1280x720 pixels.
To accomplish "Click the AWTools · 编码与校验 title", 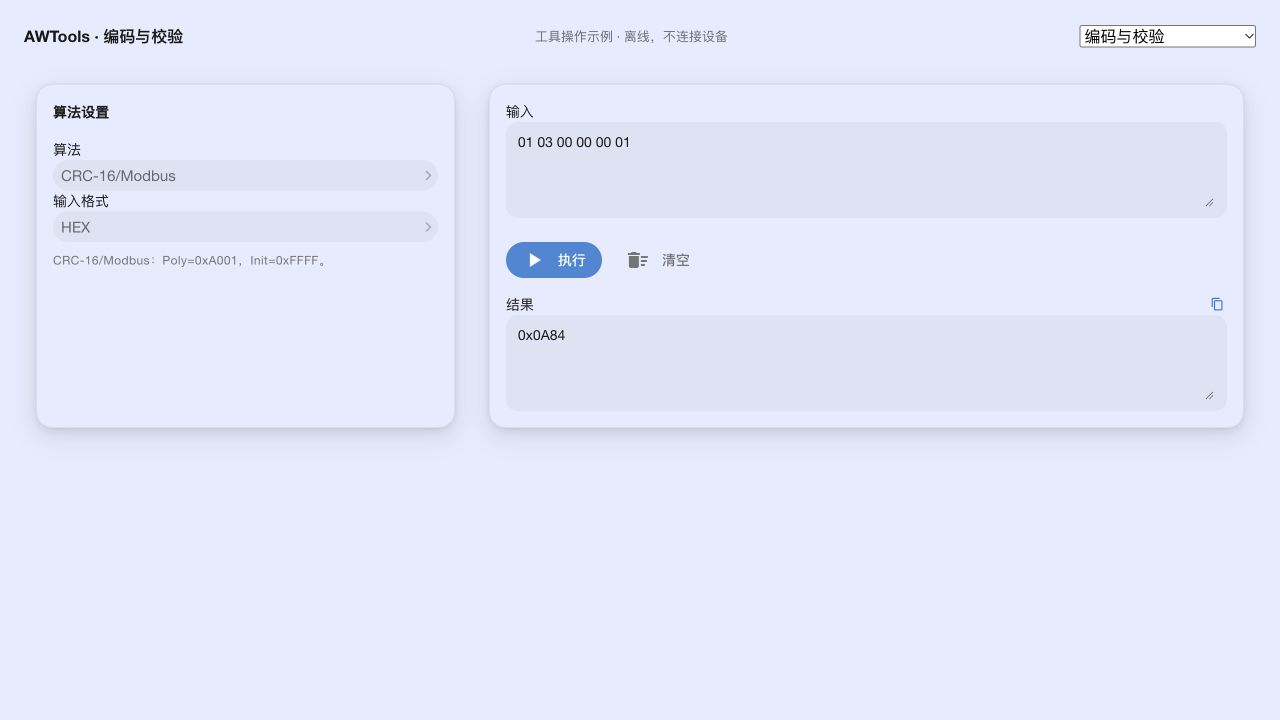I will tap(103, 36).
